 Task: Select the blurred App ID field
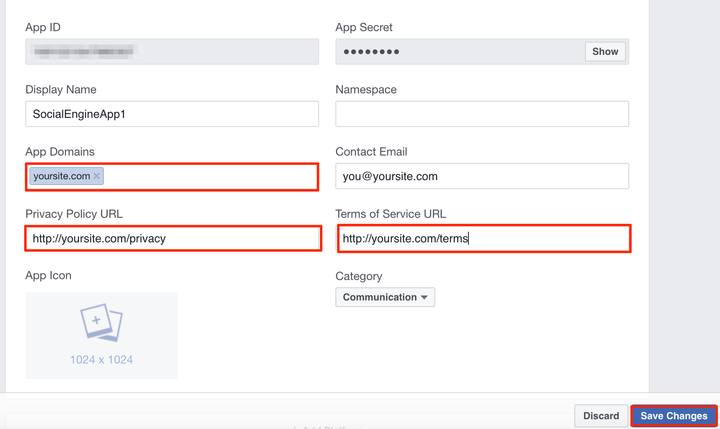172,51
